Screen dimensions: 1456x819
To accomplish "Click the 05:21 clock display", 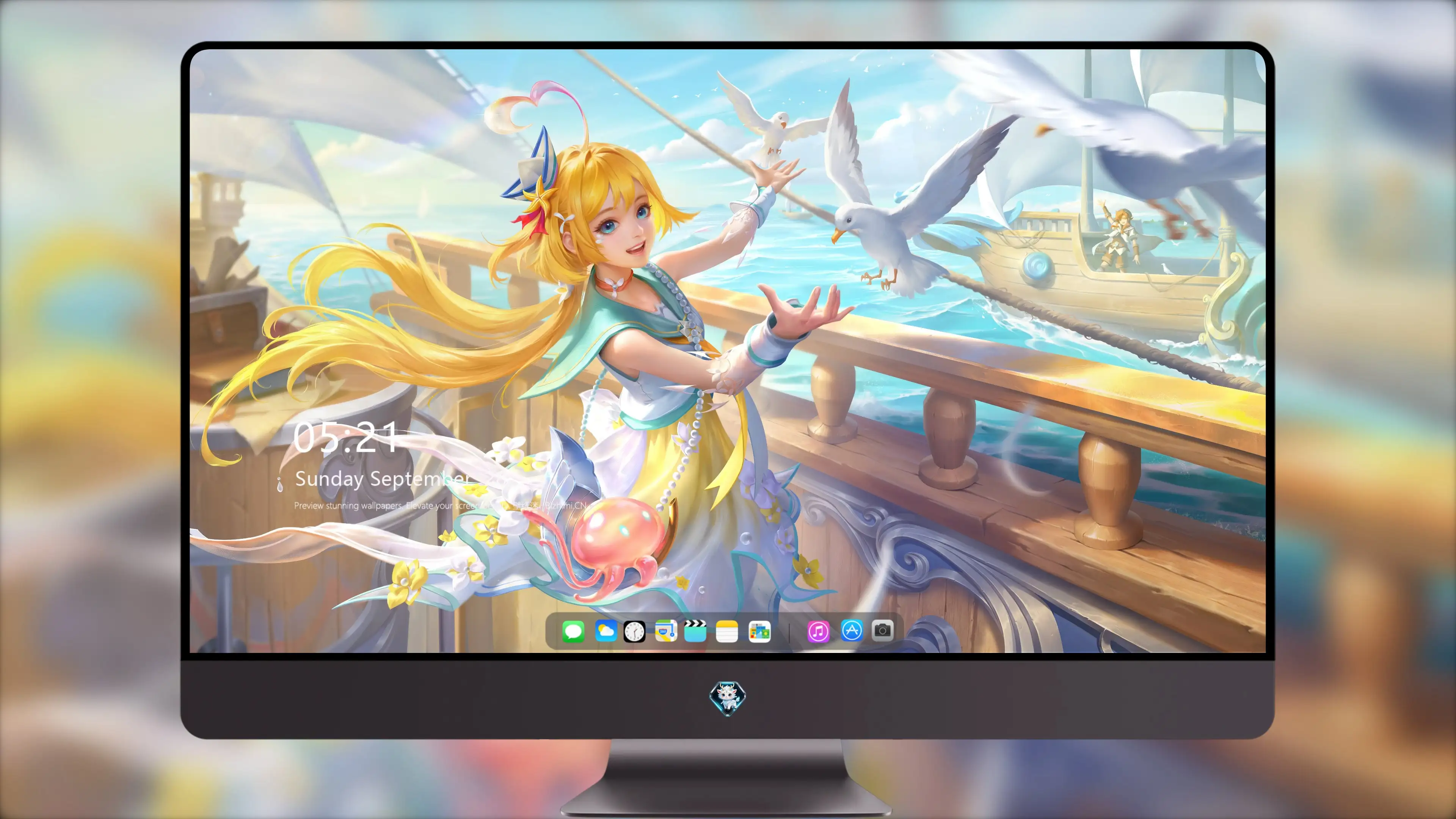I will pos(346,438).
